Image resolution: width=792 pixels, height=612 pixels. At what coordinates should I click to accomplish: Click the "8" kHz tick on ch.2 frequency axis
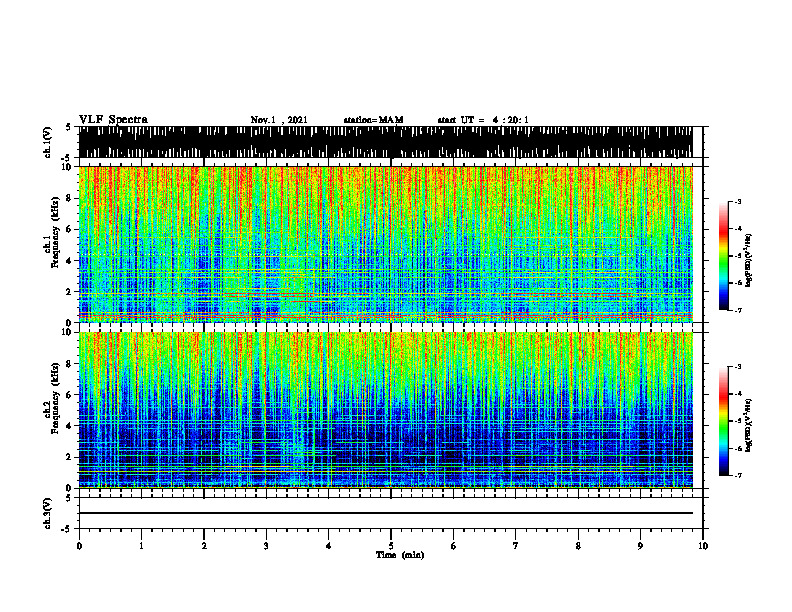(x=69, y=364)
